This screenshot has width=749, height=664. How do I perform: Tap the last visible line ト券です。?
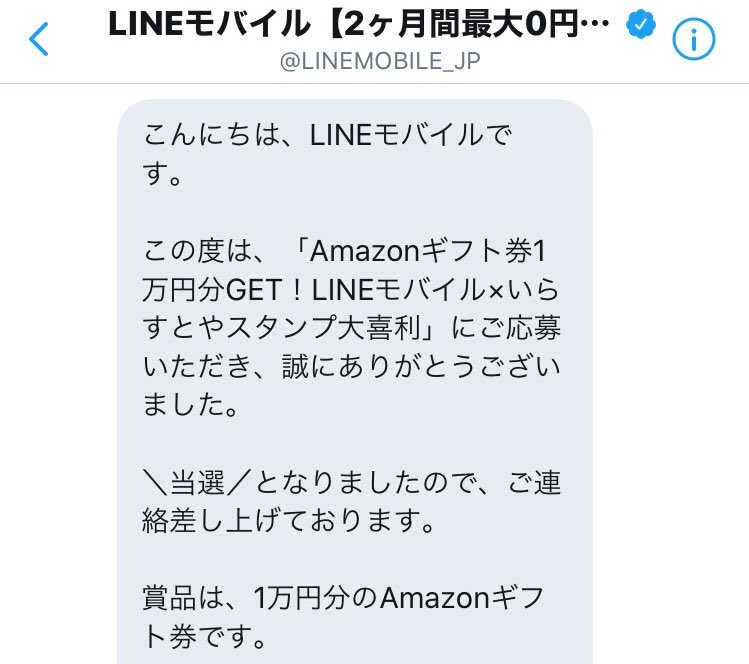pos(204,637)
